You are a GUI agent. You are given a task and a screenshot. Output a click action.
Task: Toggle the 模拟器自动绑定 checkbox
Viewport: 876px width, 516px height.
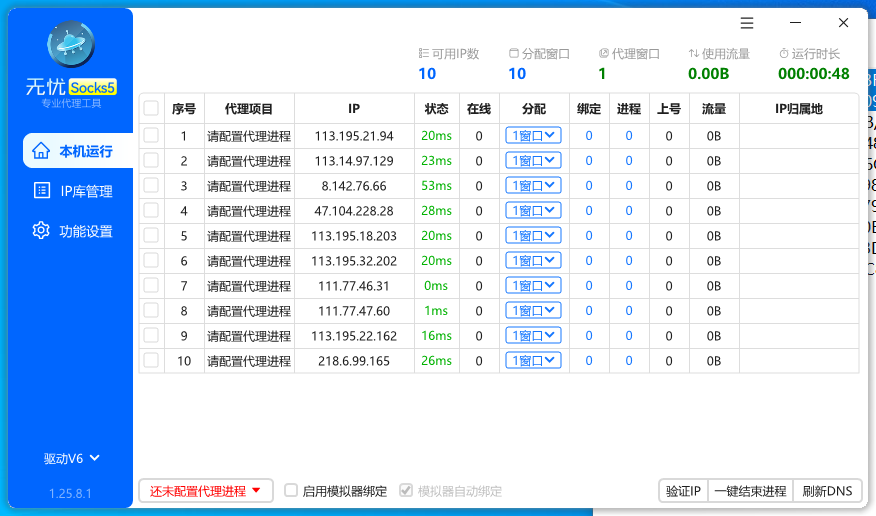click(x=406, y=491)
